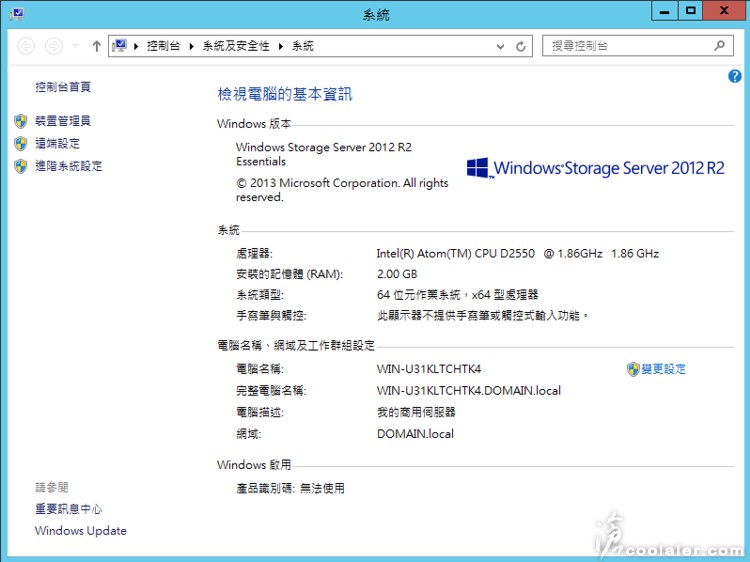Minimize the 系統 window
Screen dimensions: 750x562
pyautogui.click(x=664, y=11)
